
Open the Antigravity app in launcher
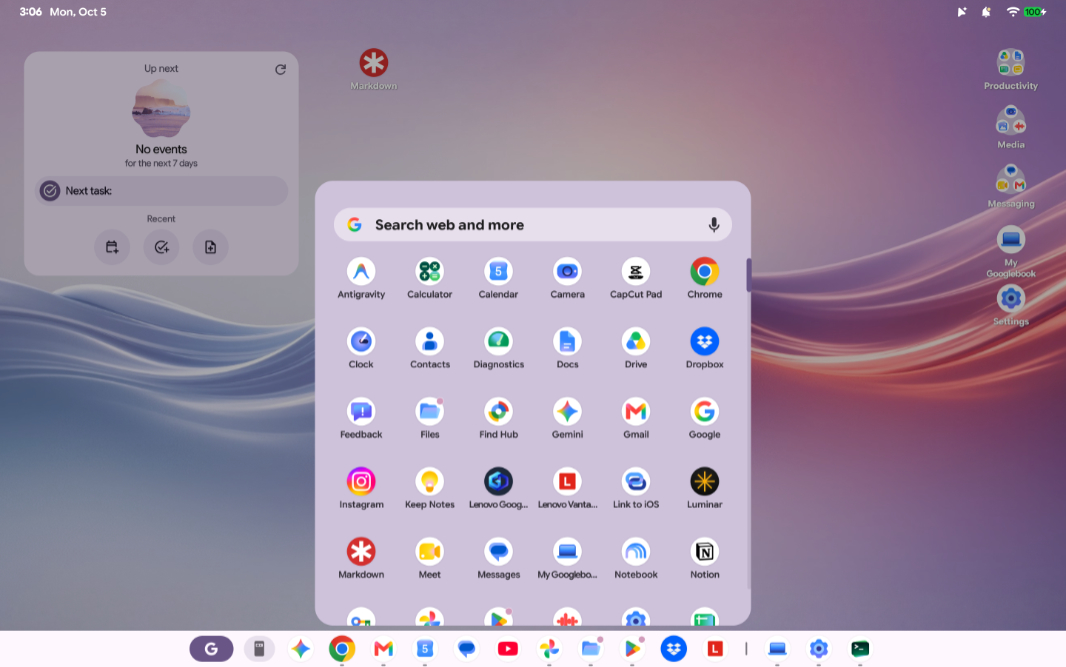[361, 272]
